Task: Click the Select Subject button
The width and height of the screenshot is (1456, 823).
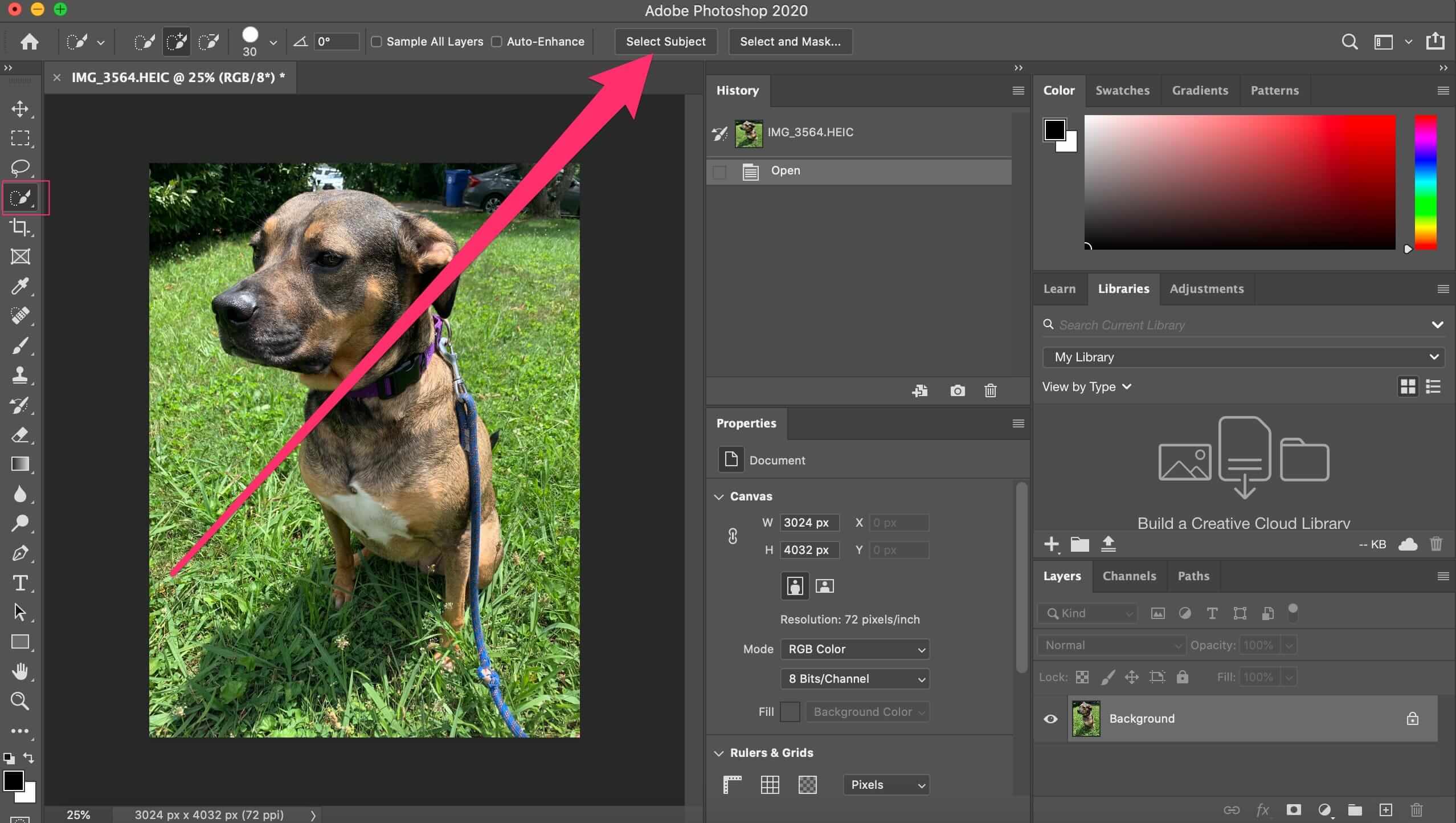Action: tap(665, 41)
